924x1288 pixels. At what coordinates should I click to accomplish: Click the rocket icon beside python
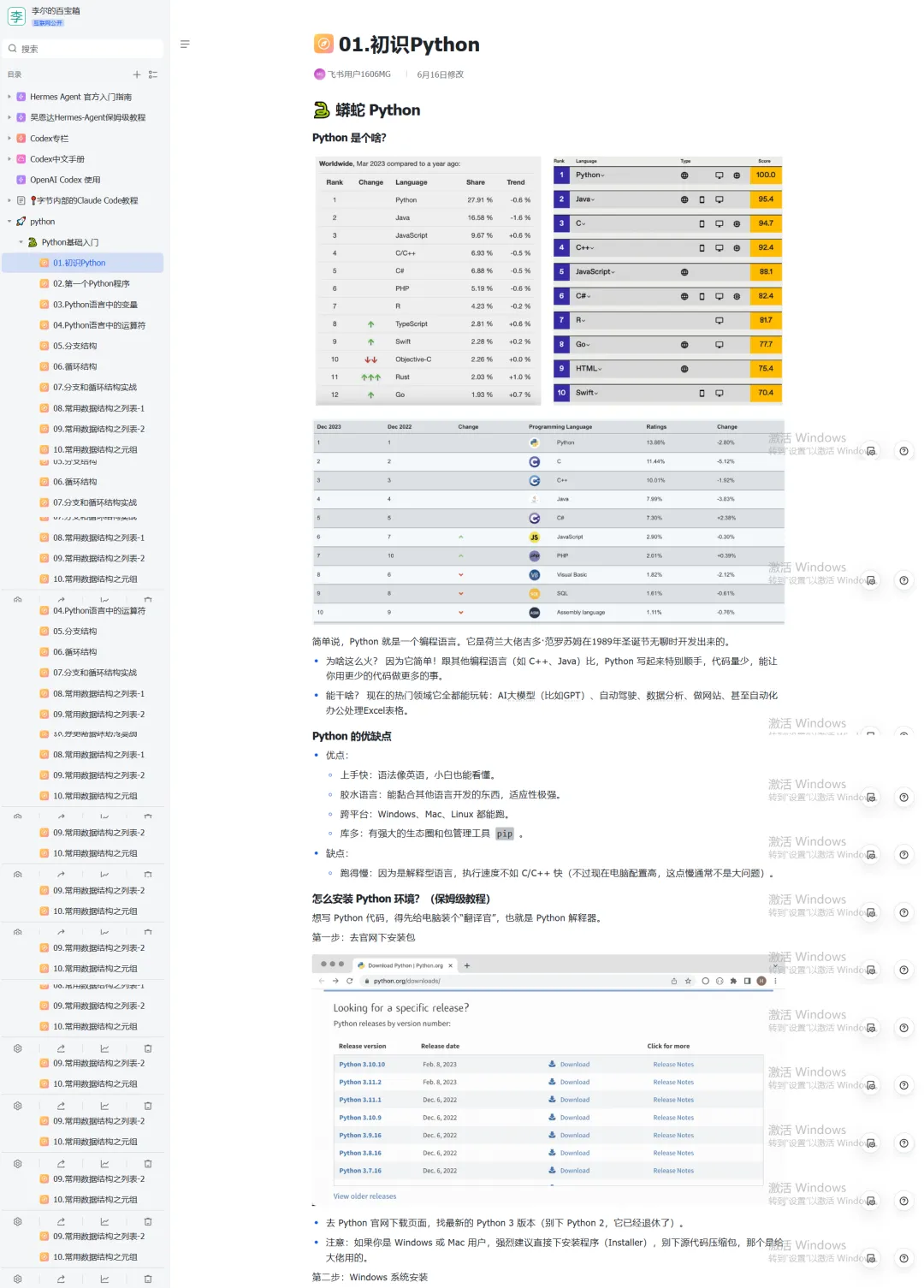pyautogui.click(x=21, y=221)
